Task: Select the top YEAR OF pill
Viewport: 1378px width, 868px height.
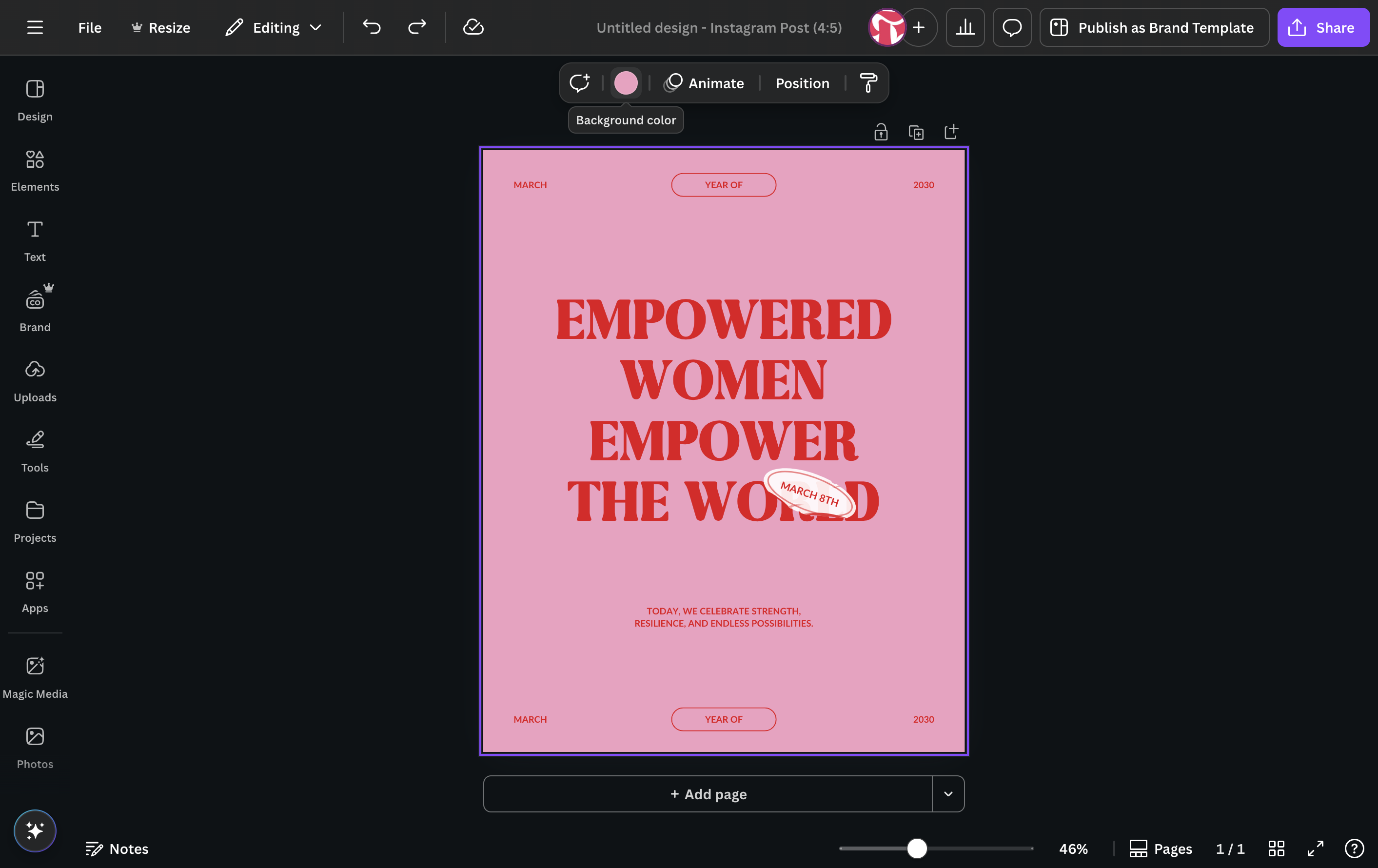Action: 723,185
